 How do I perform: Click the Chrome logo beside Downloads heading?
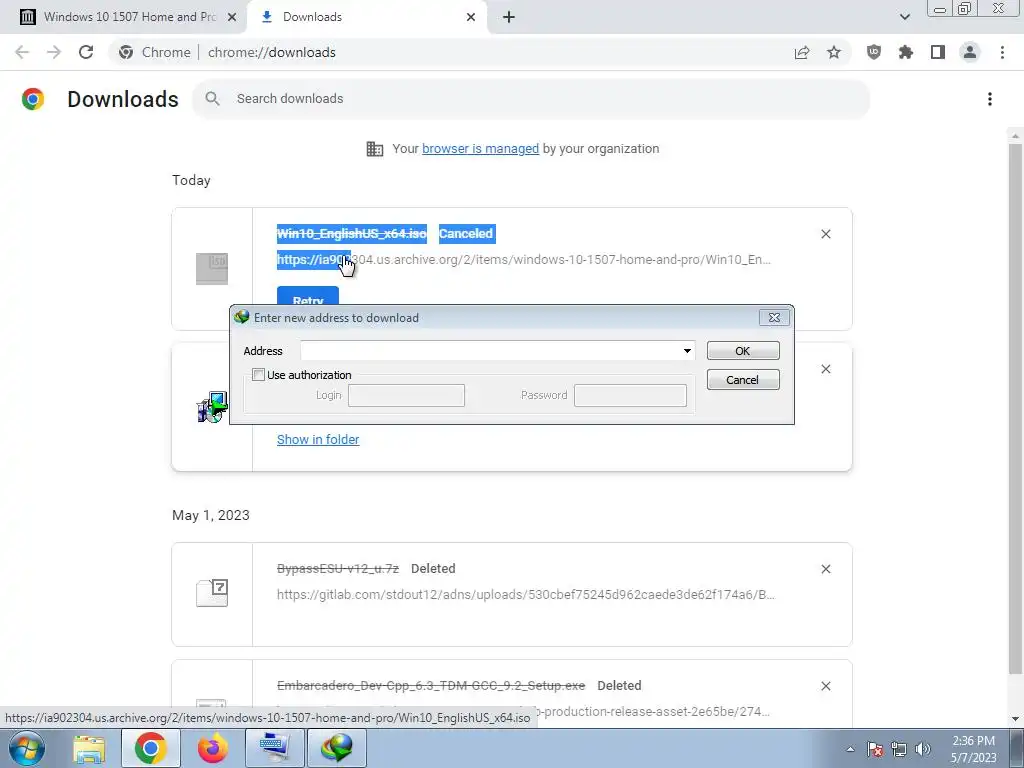33,99
